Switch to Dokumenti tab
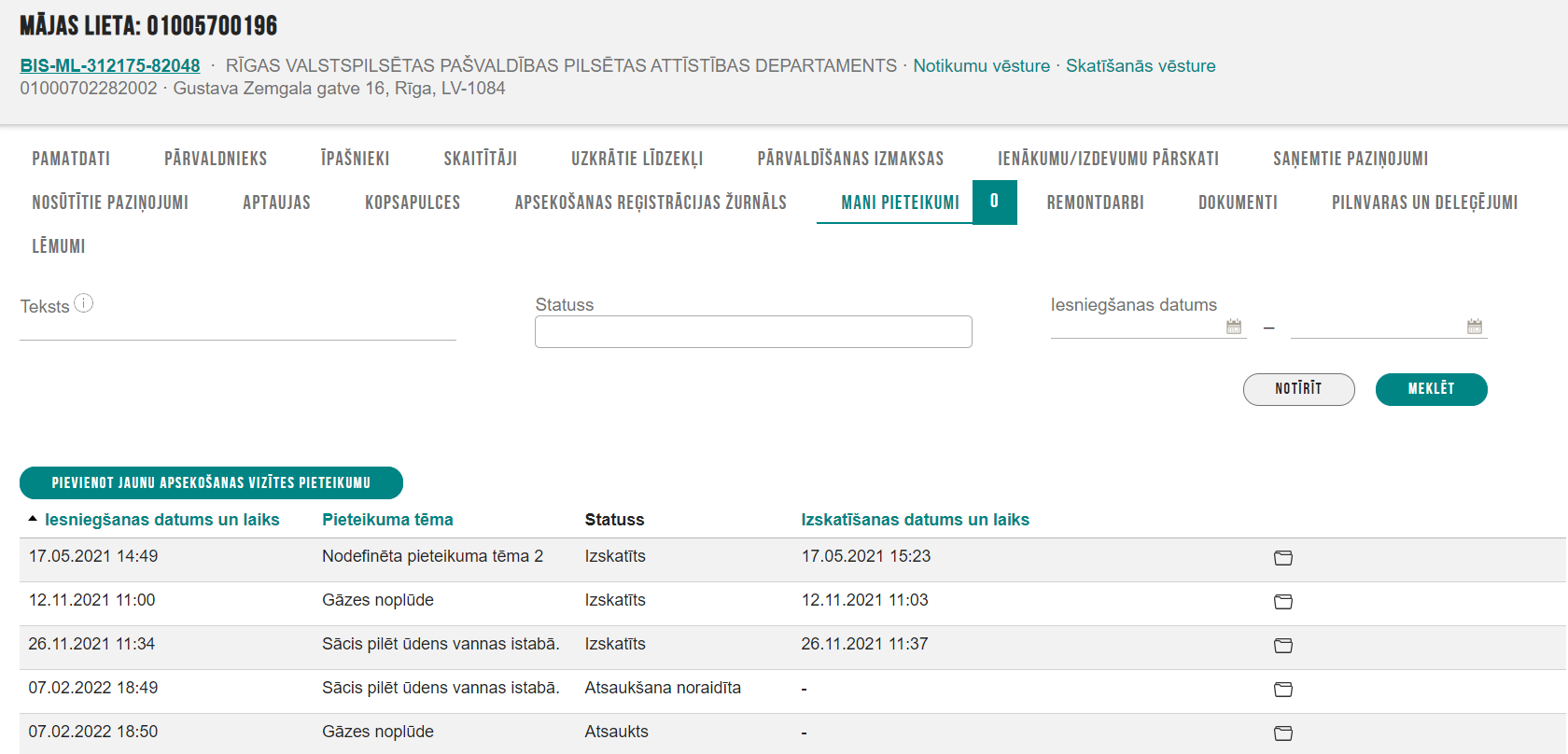This screenshot has width=1568, height=754. pos(1238,202)
